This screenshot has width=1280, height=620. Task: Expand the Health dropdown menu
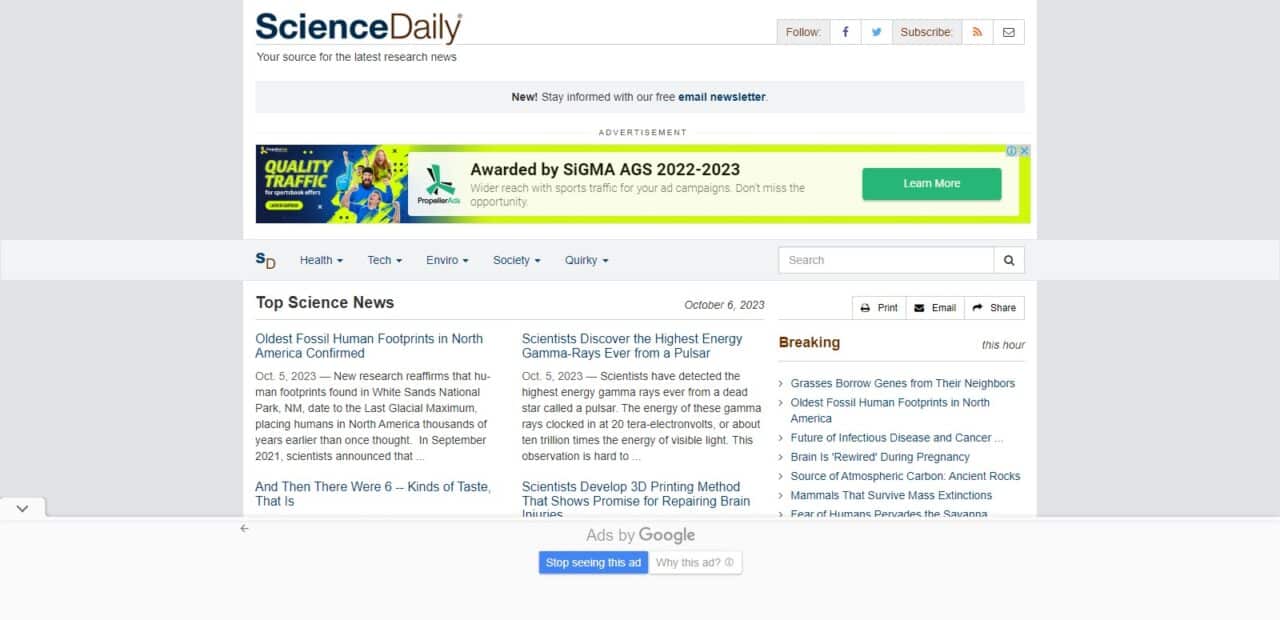321,260
